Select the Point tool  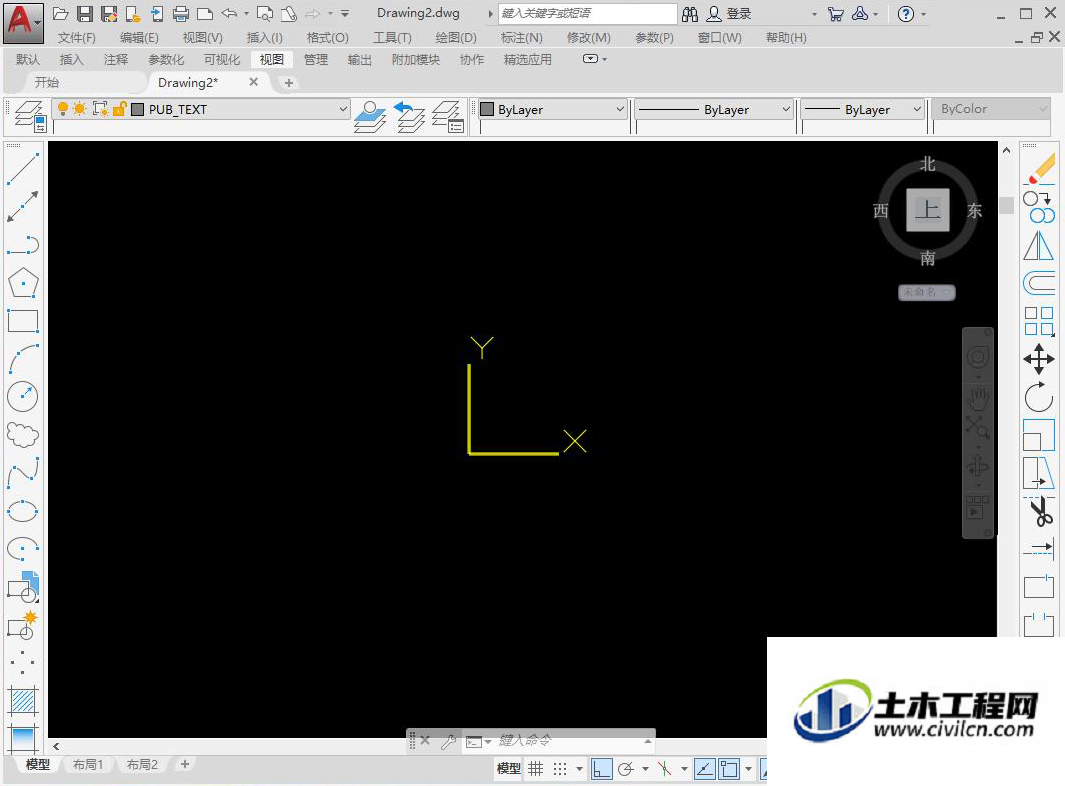[23, 662]
